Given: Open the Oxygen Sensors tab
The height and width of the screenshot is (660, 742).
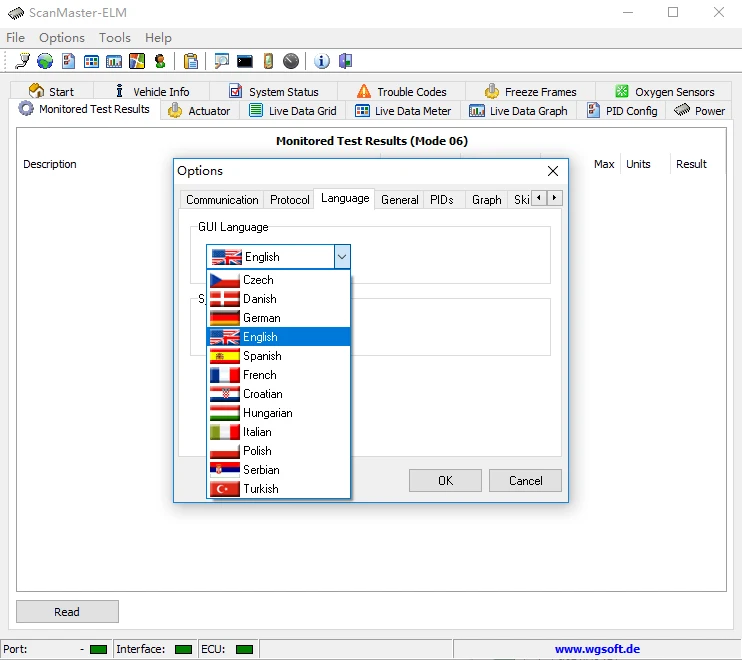Looking at the screenshot, I should click(664, 91).
